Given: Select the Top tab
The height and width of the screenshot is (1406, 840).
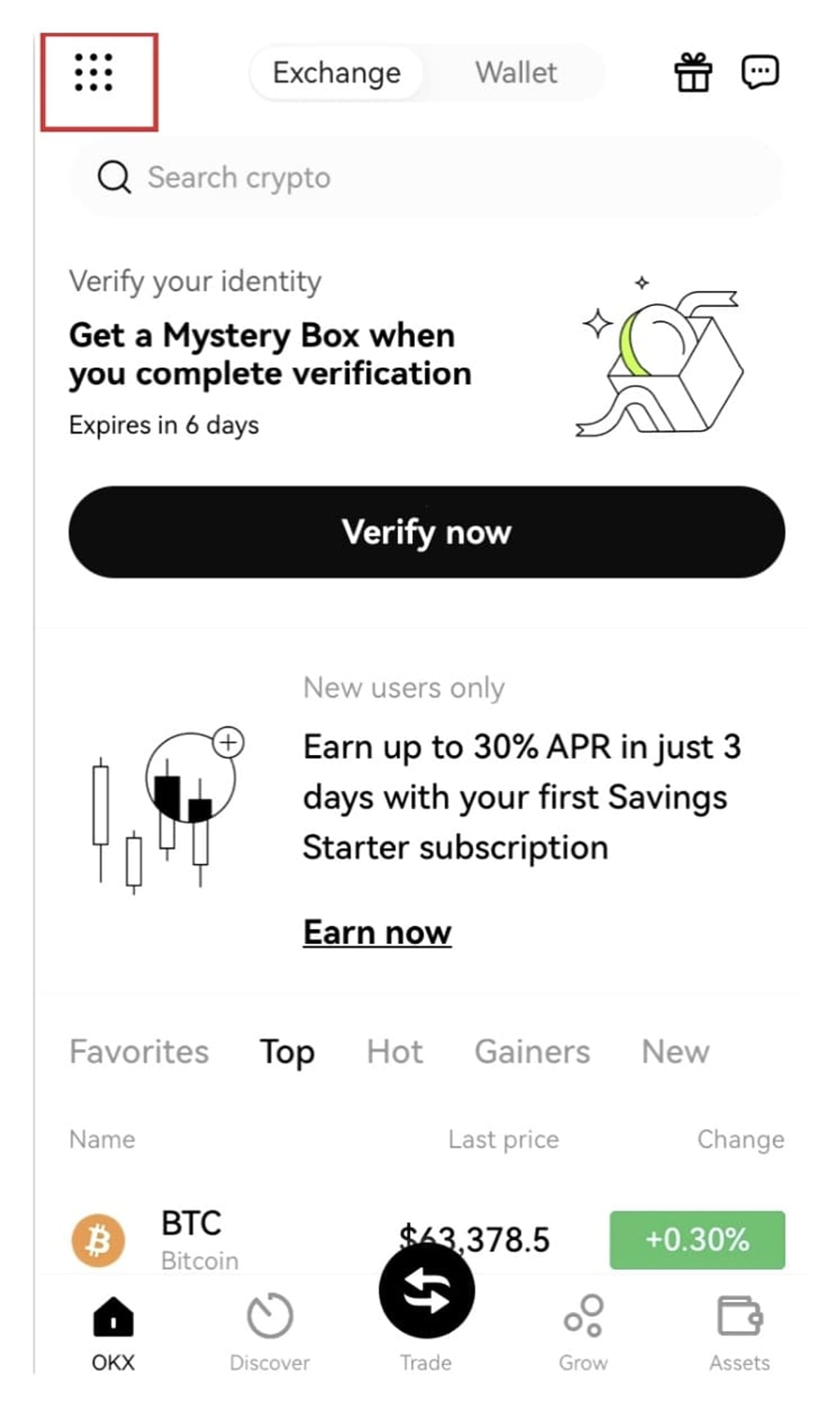Looking at the screenshot, I should (x=287, y=1052).
